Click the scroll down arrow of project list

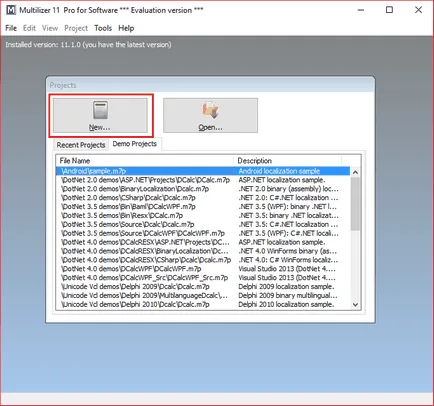point(355,304)
